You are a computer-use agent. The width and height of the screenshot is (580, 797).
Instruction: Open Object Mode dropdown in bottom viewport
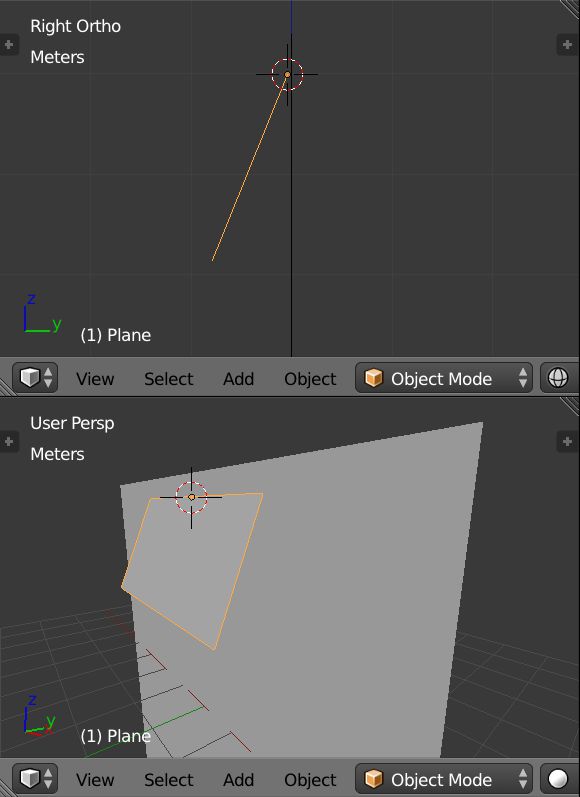(444, 778)
